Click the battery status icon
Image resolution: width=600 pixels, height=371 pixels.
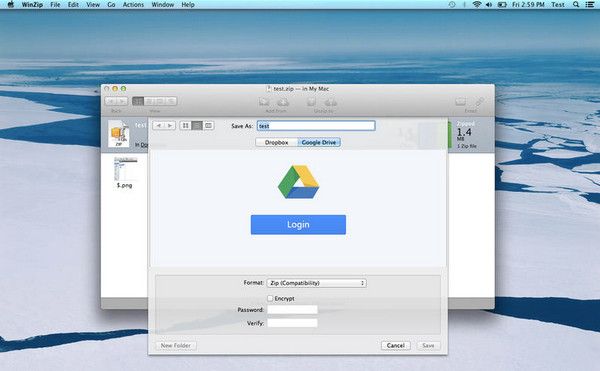click(502, 5)
